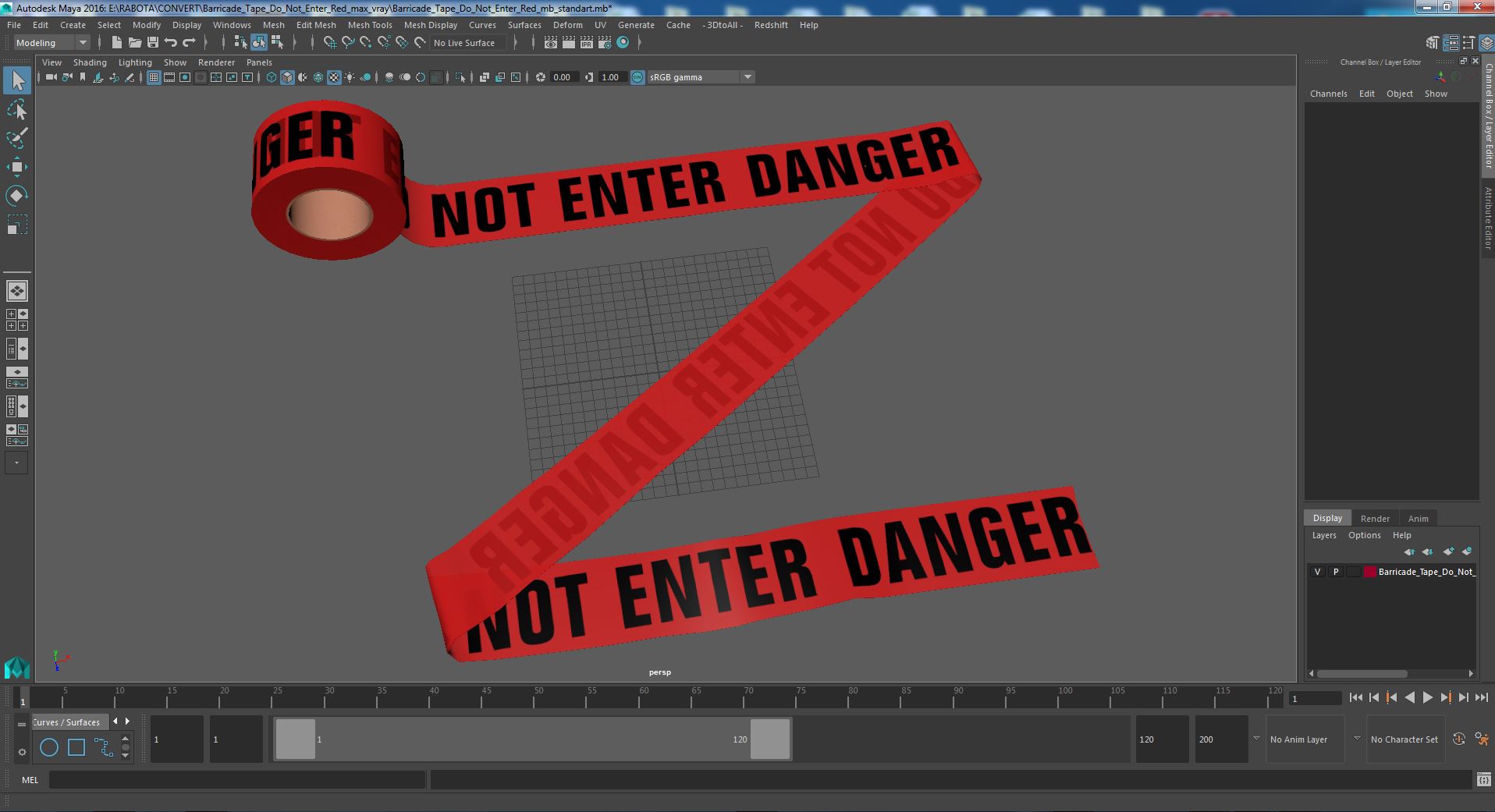Open the shelf options gear menu
The height and width of the screenshot is (812, 1495).
pyautogui.click(x=22, y=752)
